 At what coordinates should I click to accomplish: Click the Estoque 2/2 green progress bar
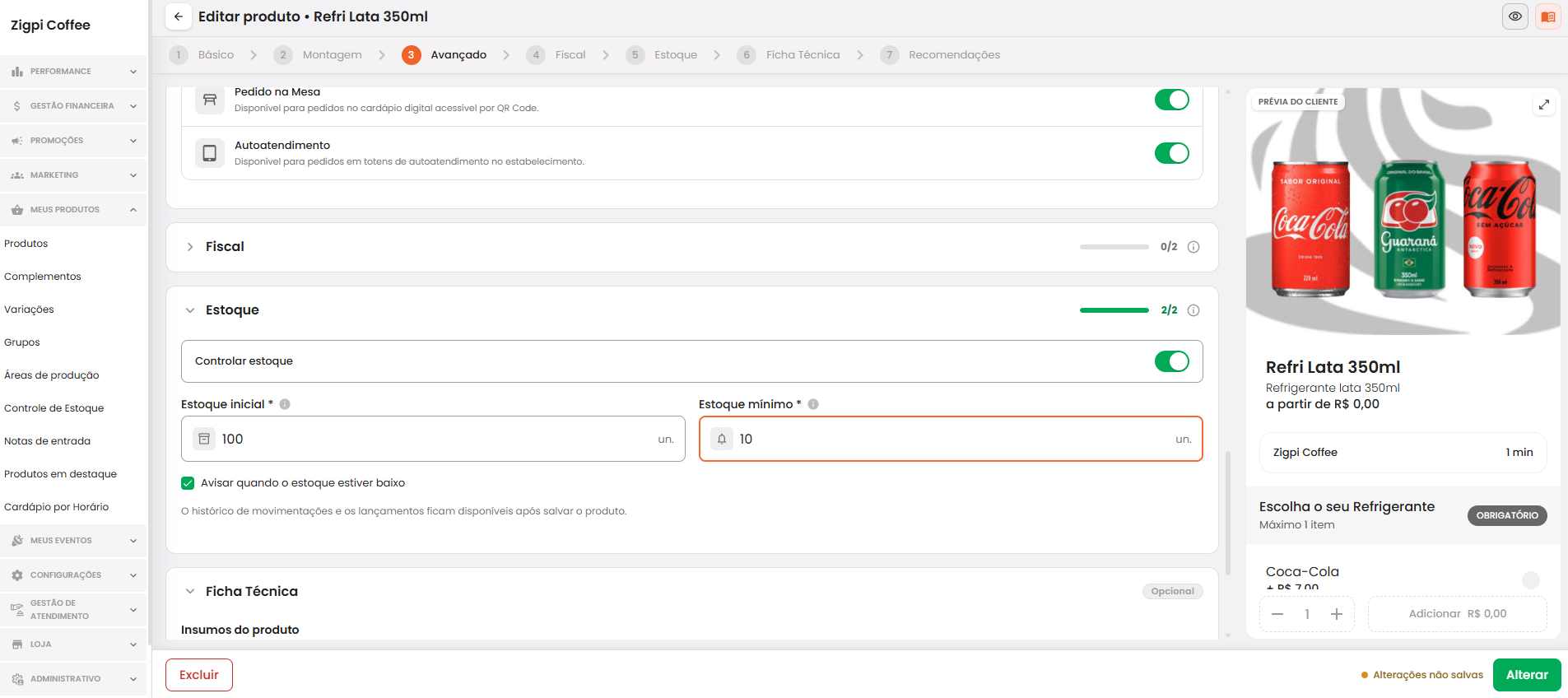[x=1114, y=310]
